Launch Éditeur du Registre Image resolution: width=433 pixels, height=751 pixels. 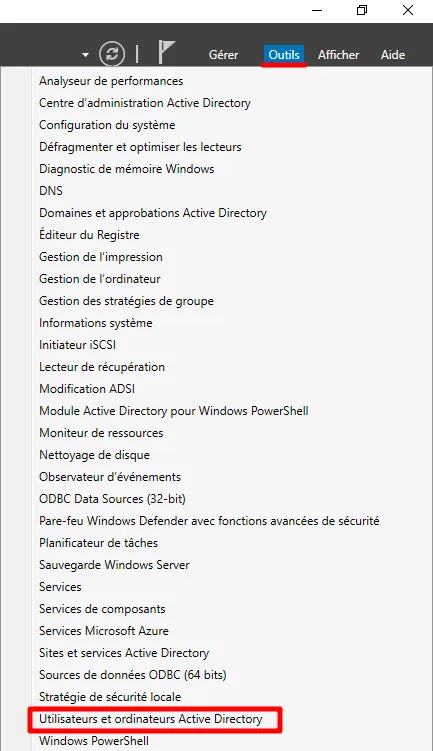(x=89, y=235)
